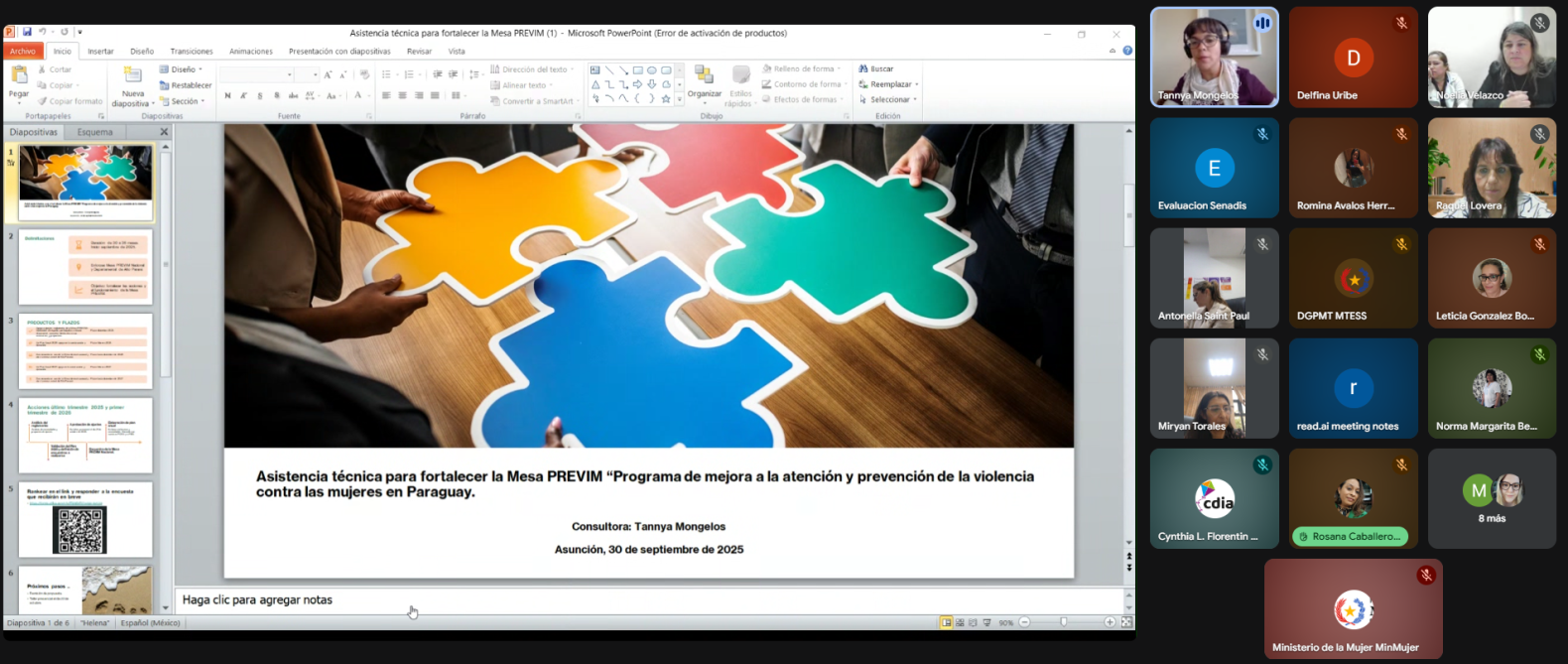This screenshot has height=664, width=1568.
Task: Select the oval shape in shapes gallery
Action: [652, 70]
